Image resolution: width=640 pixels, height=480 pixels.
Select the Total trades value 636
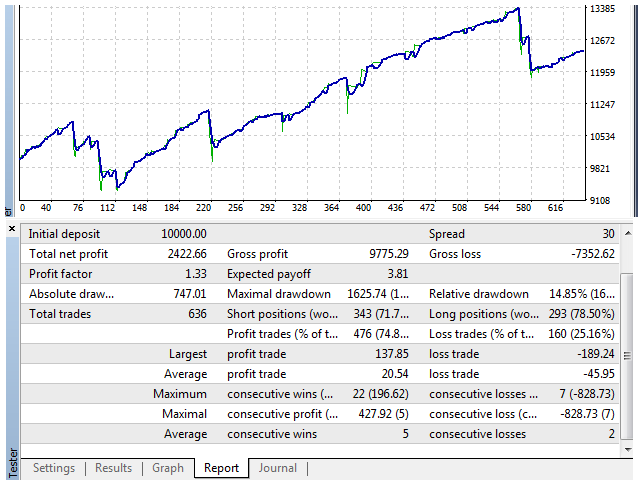(197, 314)
